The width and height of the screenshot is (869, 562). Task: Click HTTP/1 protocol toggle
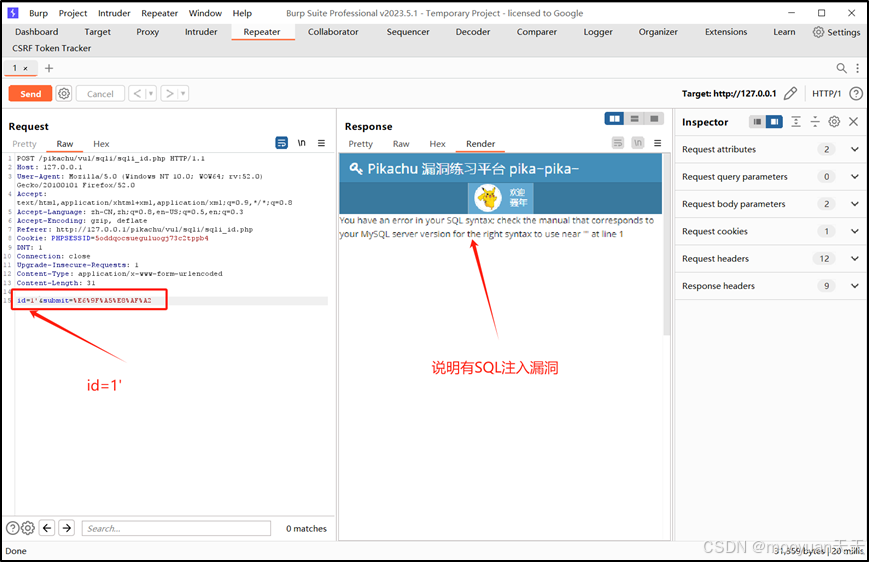[x=826, y=93]
